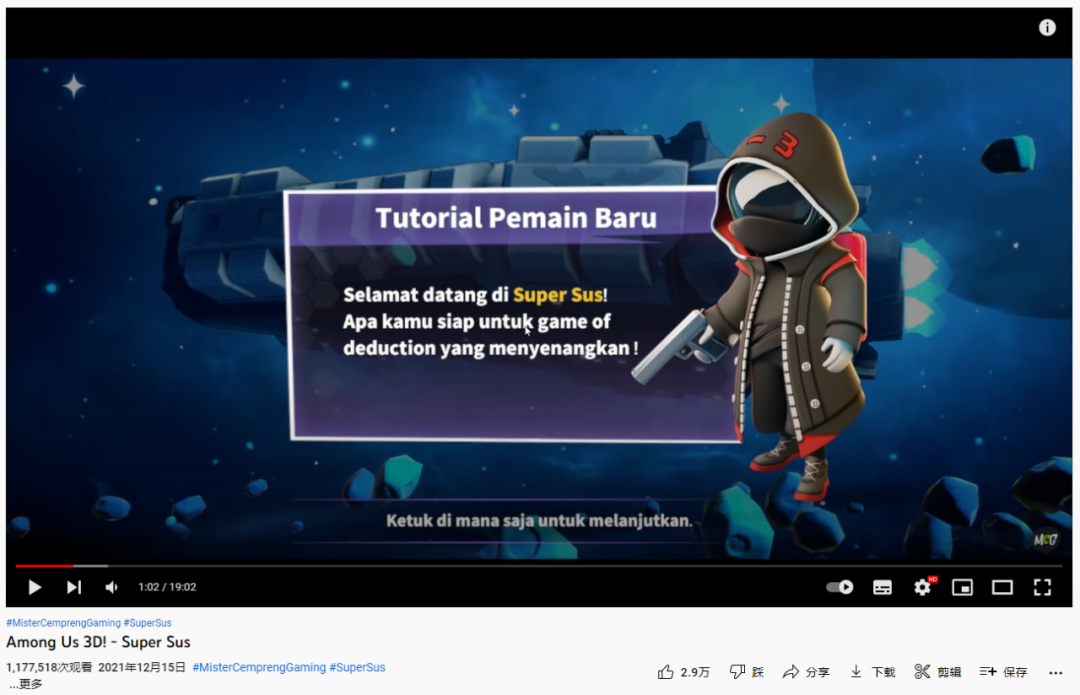Expand the description with ...更多
This screenshot has height=695, width=1080.
(x=26, y=684)
